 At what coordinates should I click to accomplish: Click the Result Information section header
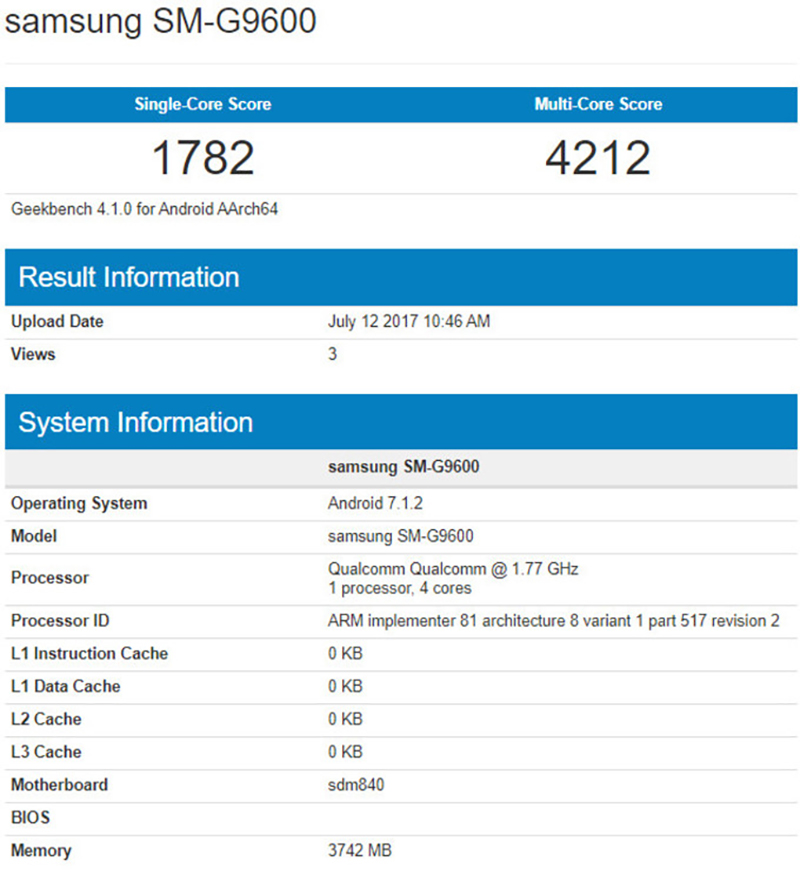pos(125,277)
